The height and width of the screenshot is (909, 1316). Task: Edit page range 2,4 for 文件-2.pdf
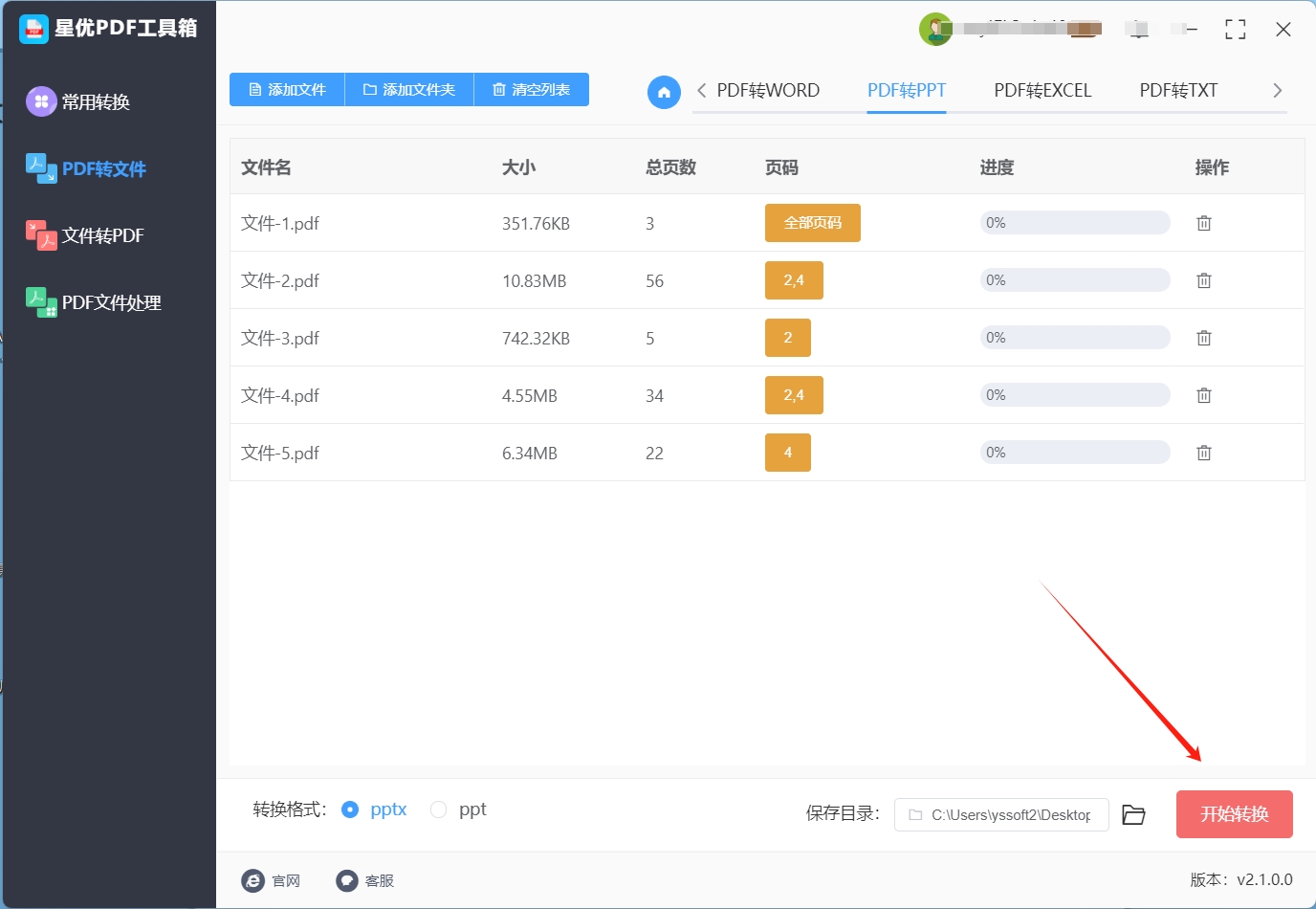tap(794, 280)
